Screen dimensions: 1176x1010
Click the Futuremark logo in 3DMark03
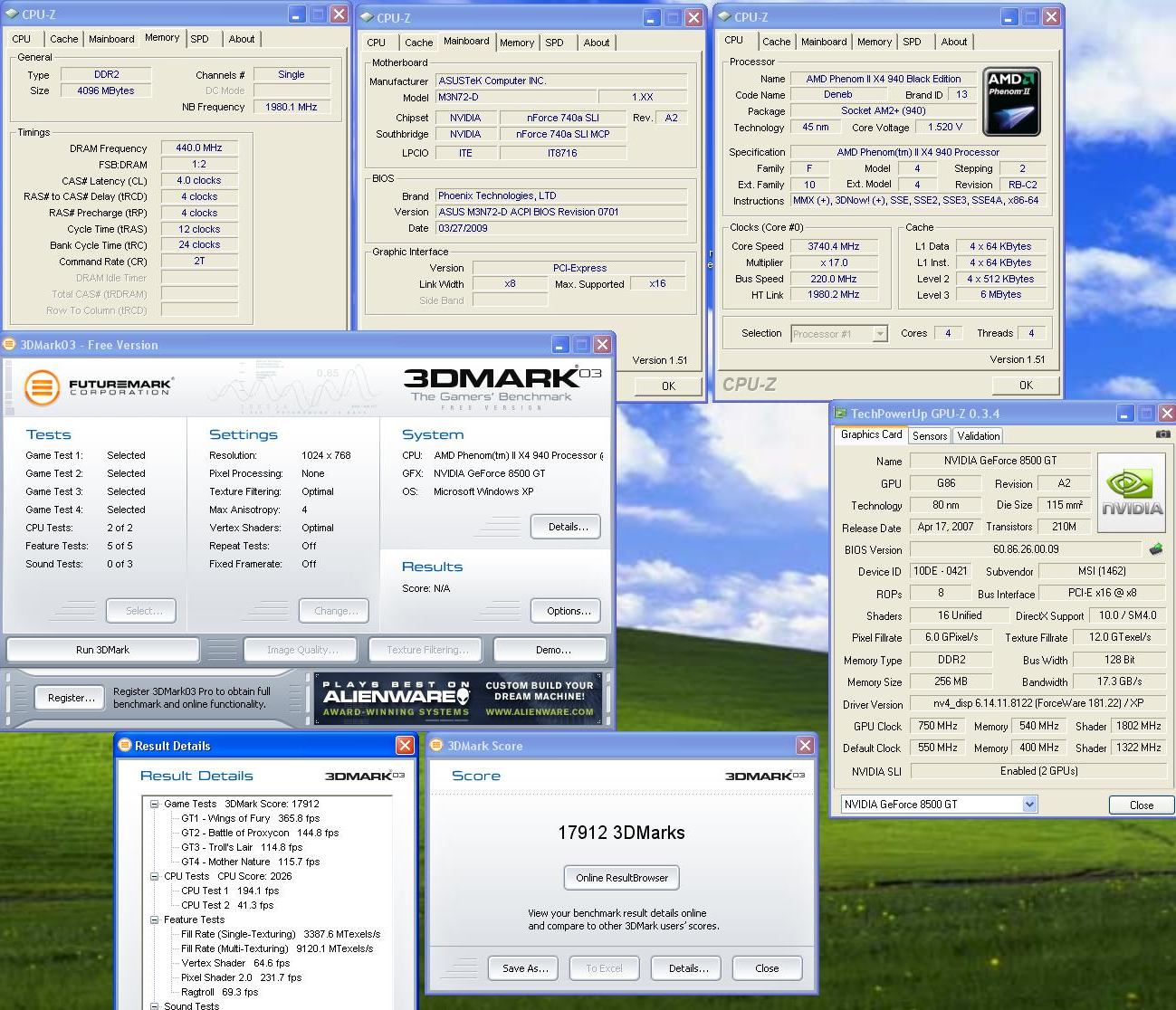coord(98,387)
